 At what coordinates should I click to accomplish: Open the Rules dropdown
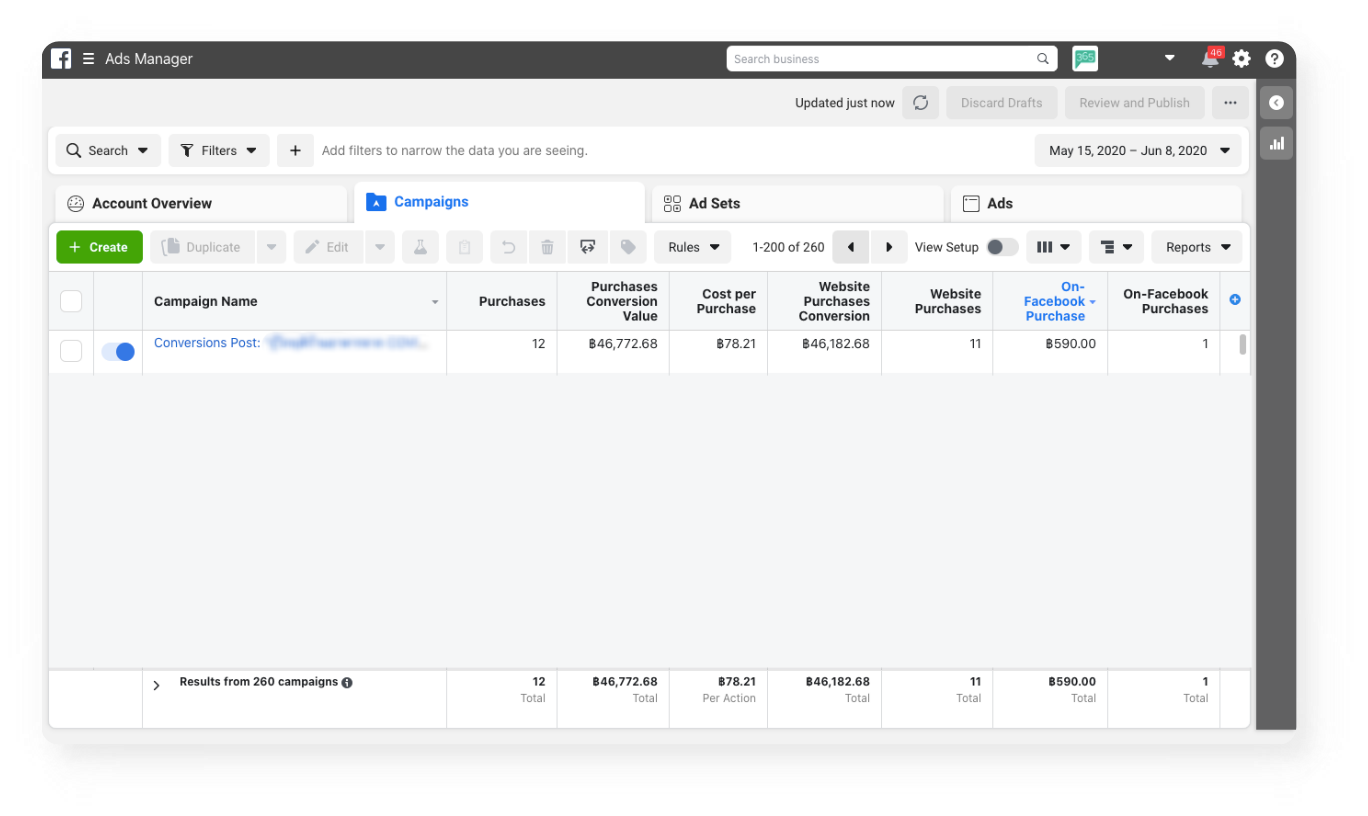pyautogui.click(x=693, y=247)
